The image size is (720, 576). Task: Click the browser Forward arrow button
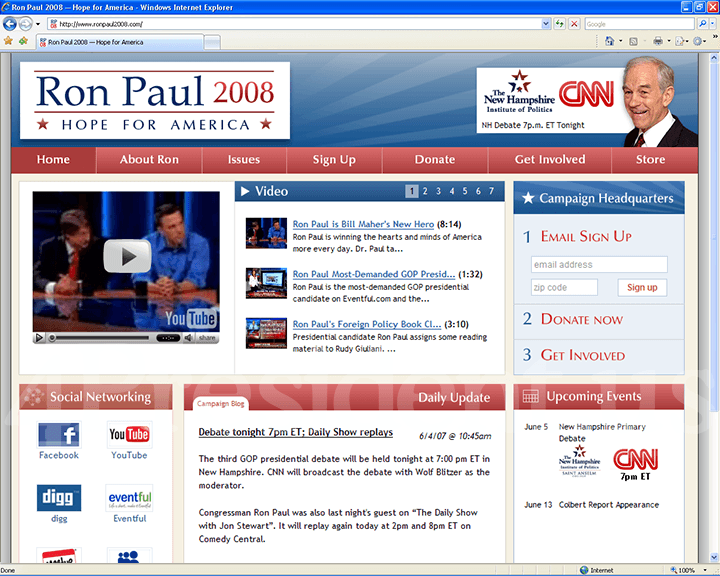click(25, 23)
